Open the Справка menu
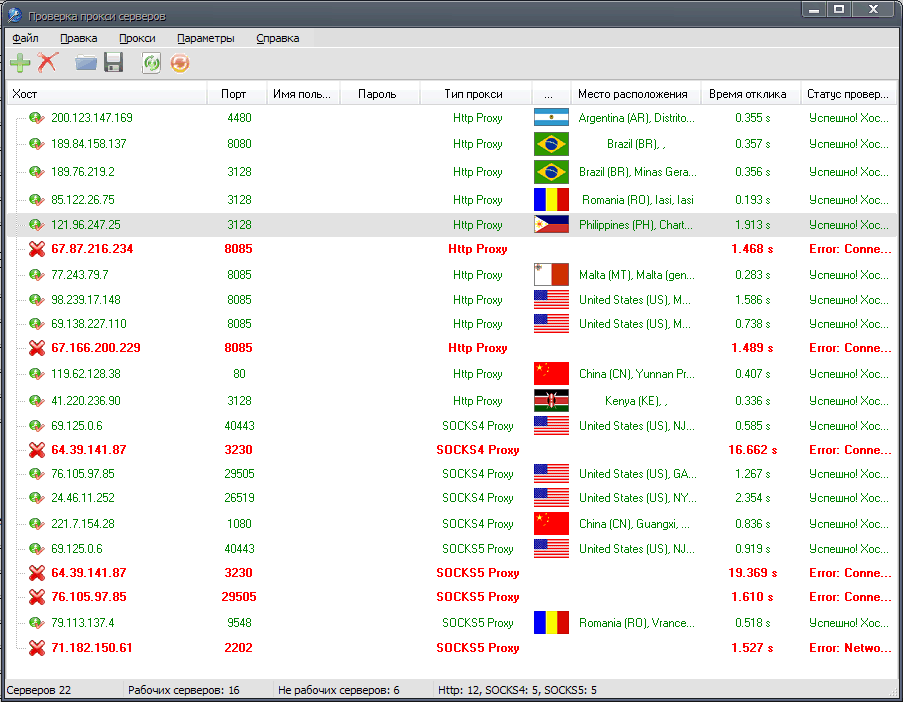Viewport: 903px width, 702px height. [277, 38]
